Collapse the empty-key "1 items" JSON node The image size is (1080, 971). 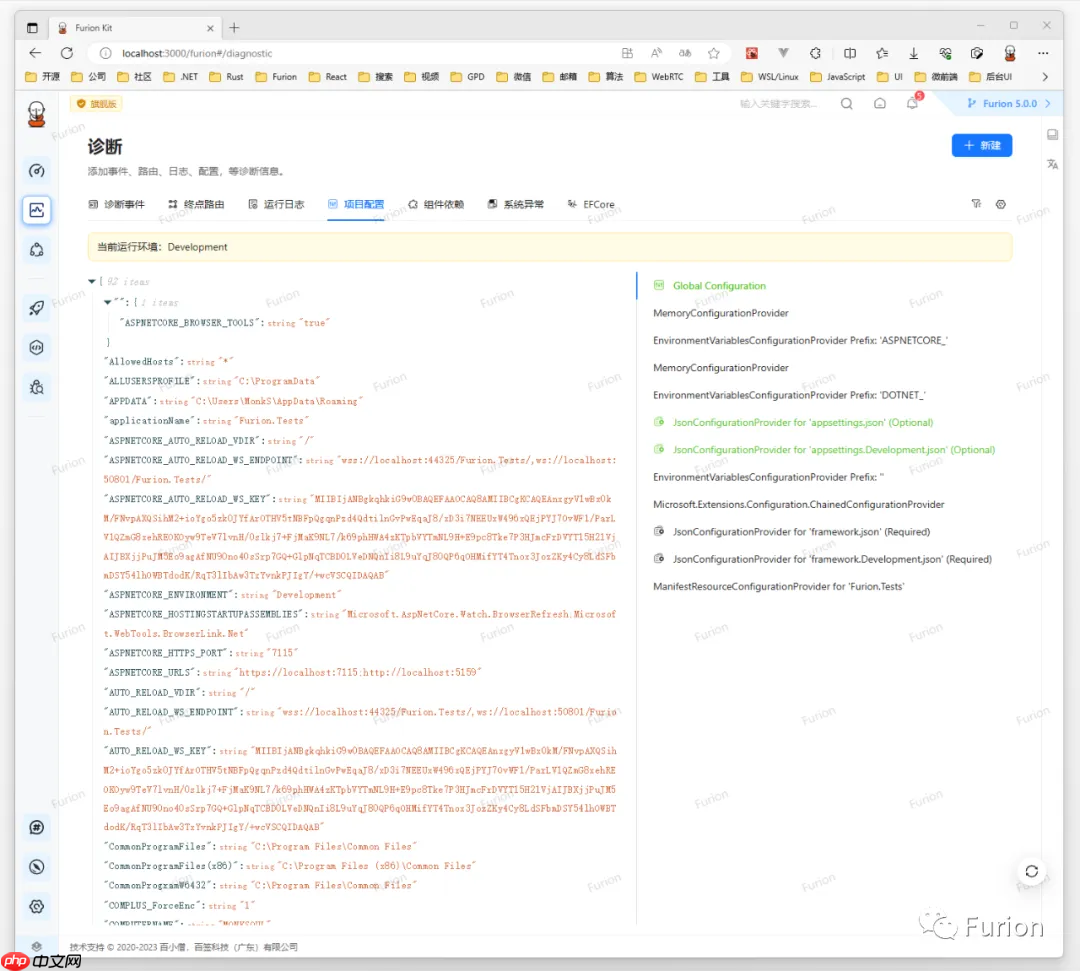coord(108,302)
